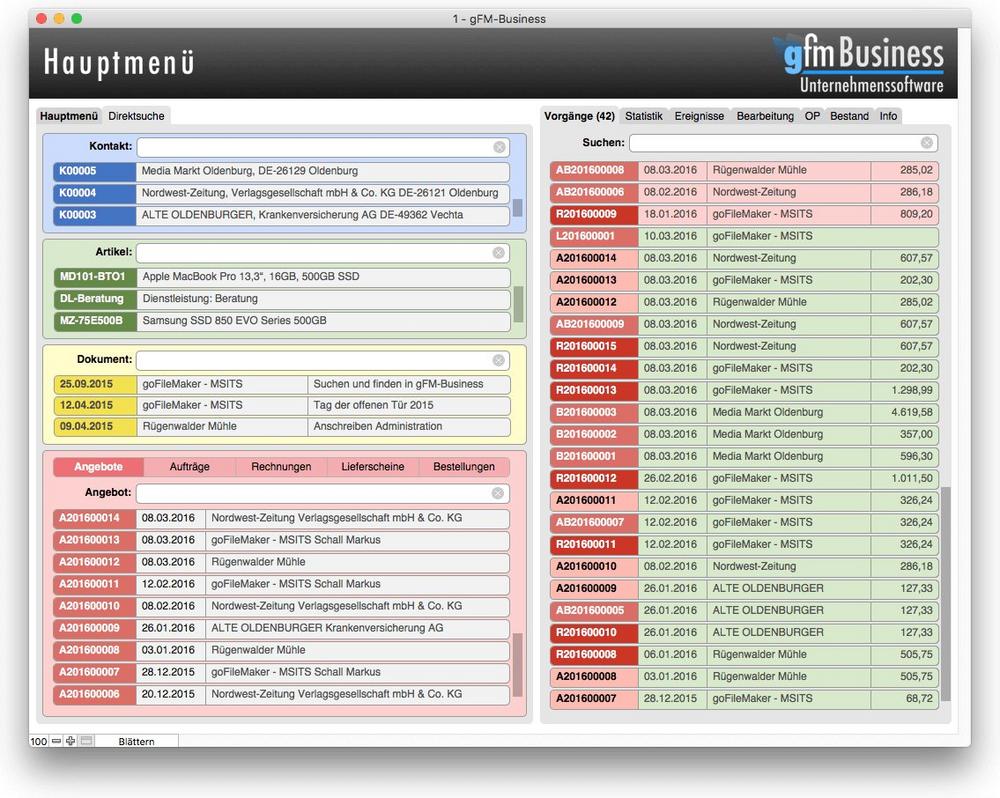Open article DL-Beratung

[95, 299]
